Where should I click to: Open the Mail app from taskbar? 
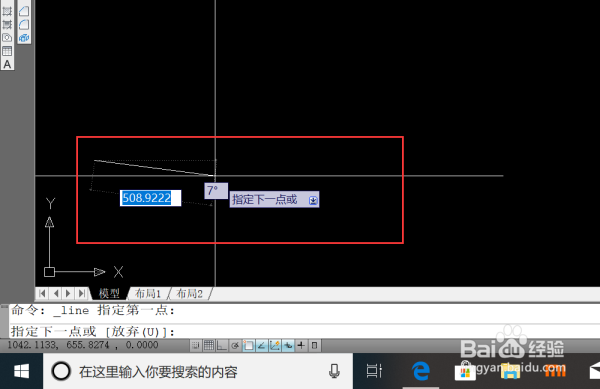(x=595, y=371)
